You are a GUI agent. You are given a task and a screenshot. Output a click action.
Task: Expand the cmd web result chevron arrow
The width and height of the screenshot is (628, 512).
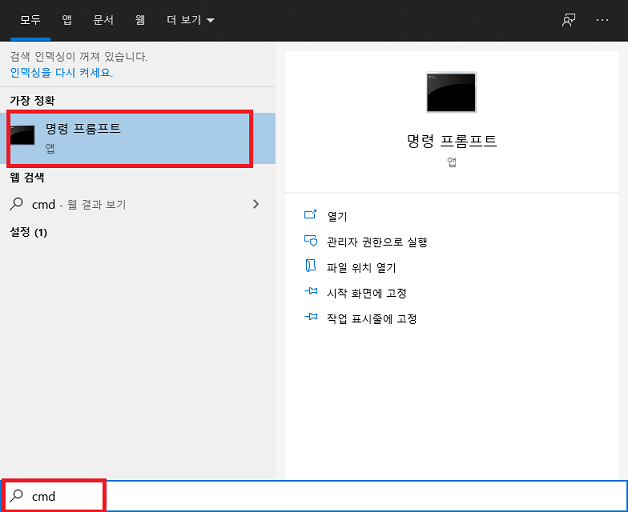[x=256, y=204]
